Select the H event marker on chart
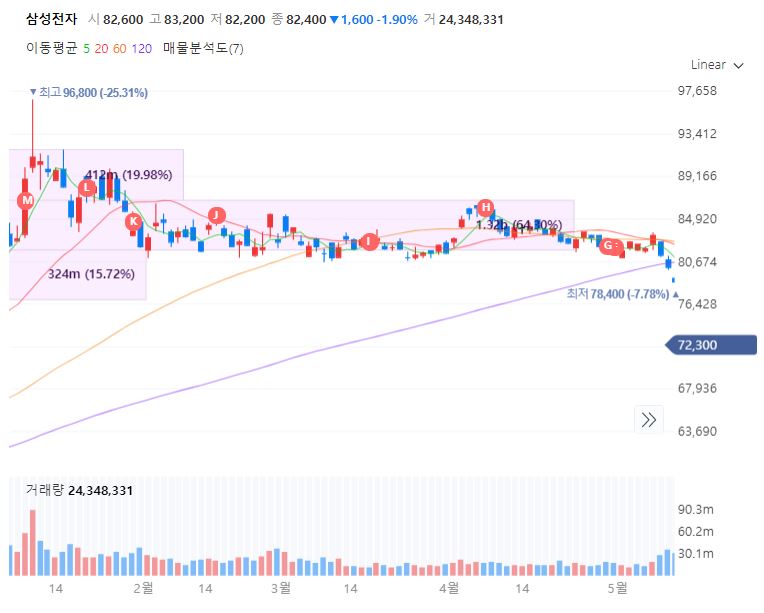The image size is (764, 613). tap(485, 208)
